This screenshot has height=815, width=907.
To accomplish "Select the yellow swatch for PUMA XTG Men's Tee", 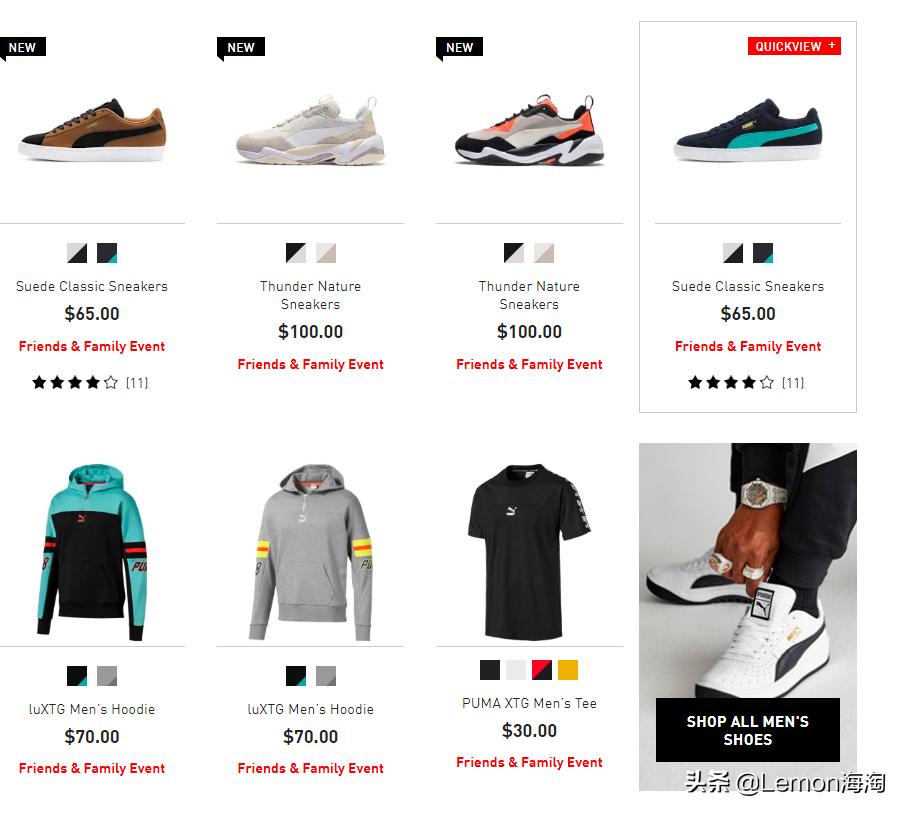I will [x=567, y=670].
